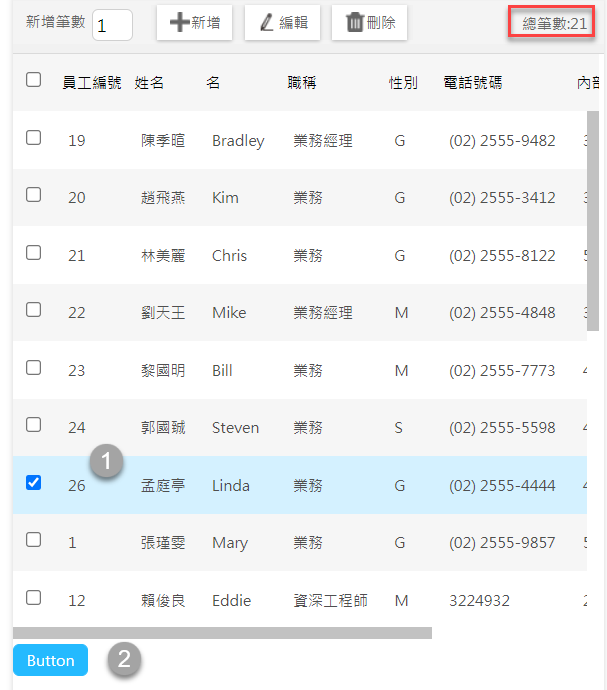
Task: Check the box for employee 19 陳季暄
Action: tap(33, 138)
